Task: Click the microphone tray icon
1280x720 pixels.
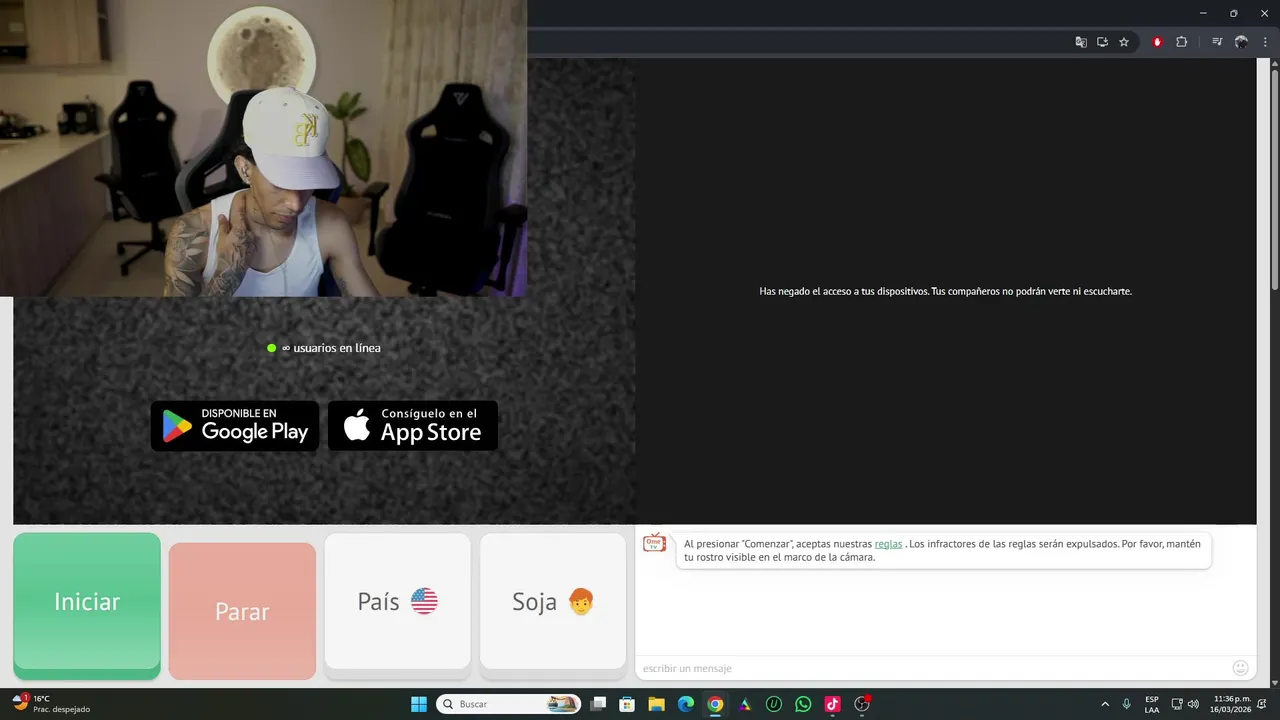Action: (x=1127, y=704)
